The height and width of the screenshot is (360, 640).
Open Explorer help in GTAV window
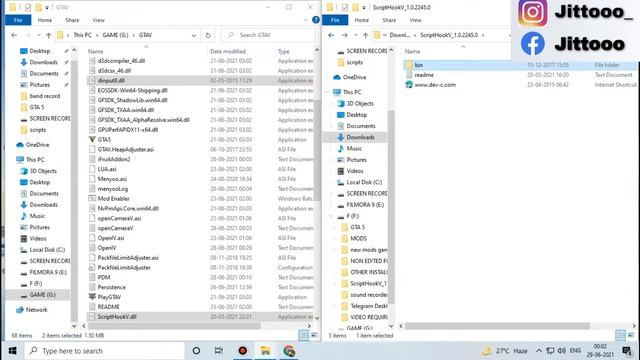point(316,20)
